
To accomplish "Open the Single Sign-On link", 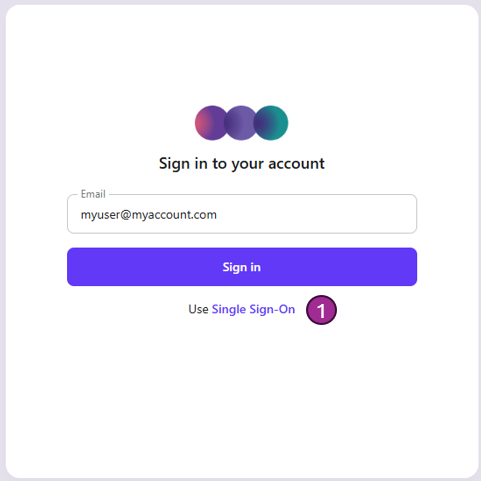I will [253, 309].
